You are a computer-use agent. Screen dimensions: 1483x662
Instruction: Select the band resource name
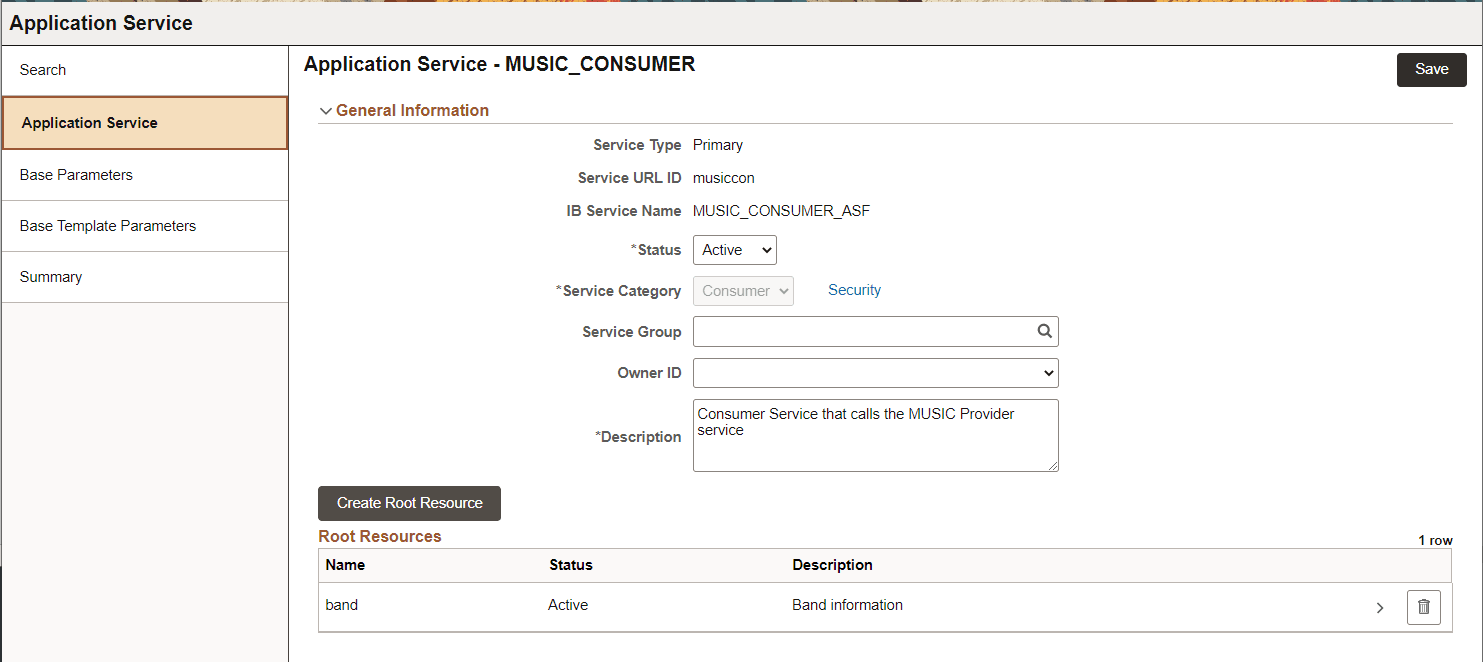(341, 604)
